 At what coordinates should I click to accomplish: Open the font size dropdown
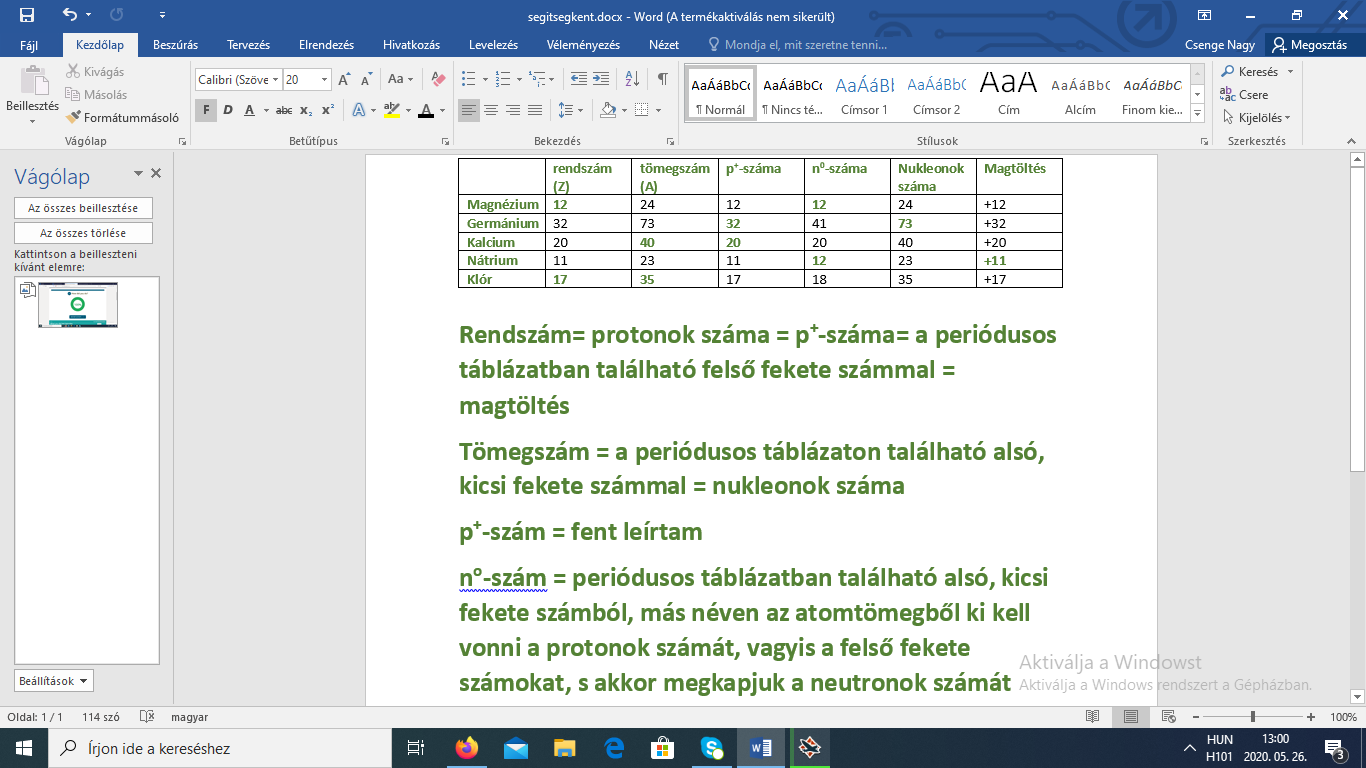tap(324, 79)
